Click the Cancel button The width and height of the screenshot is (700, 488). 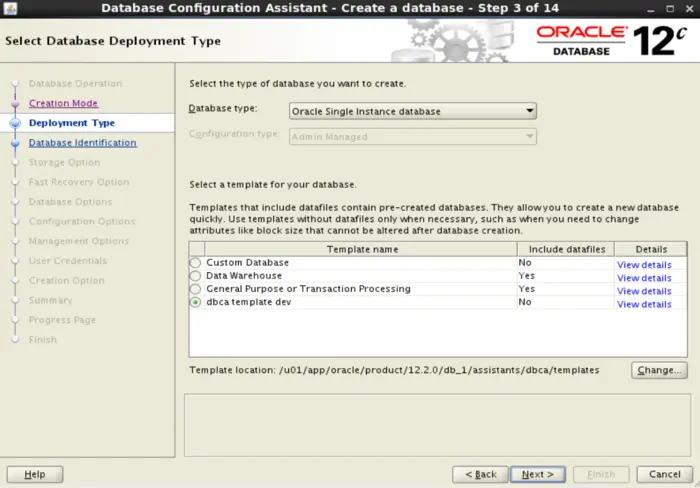[664, 474]
